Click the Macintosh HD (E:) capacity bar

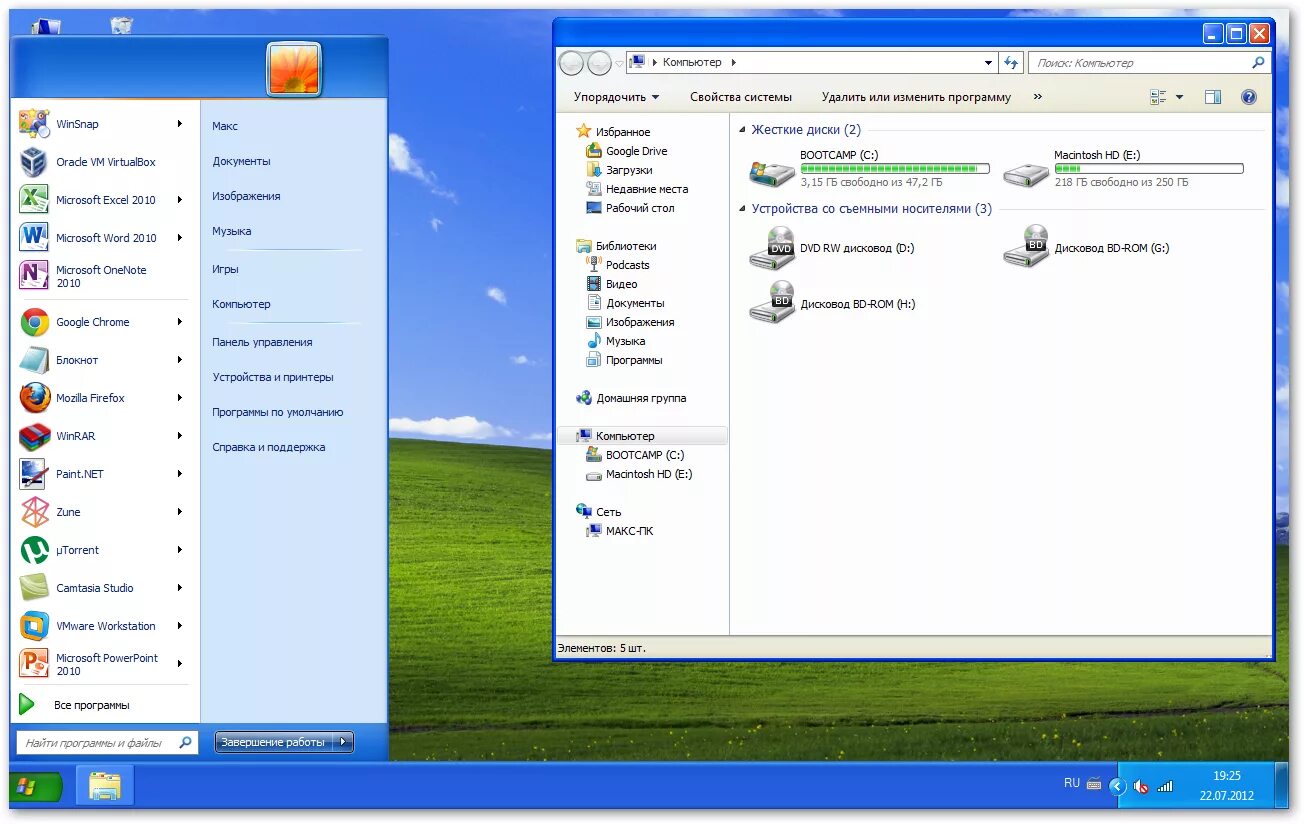1149,169
